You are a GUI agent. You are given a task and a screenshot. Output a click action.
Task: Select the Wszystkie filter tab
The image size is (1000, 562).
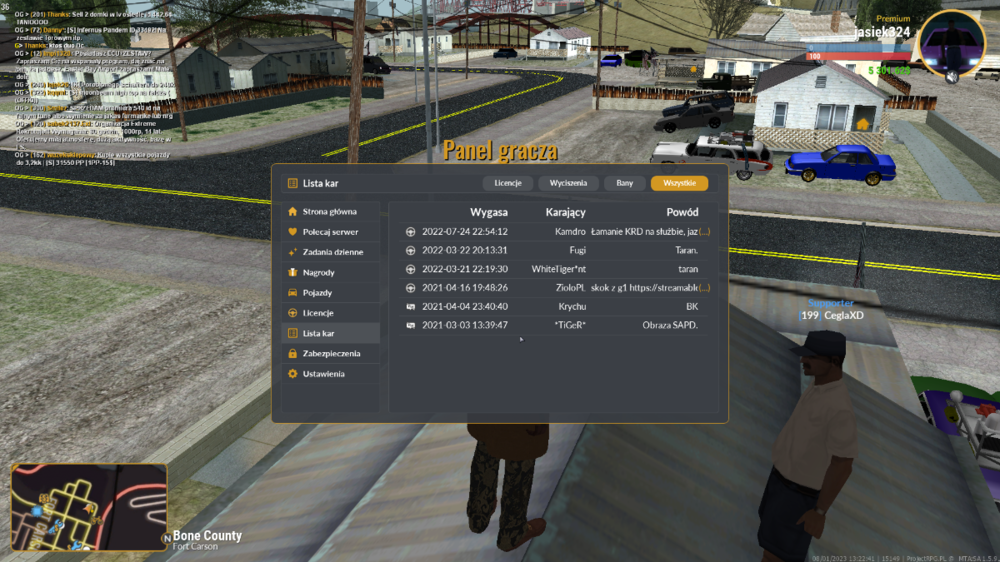[679, 183]
